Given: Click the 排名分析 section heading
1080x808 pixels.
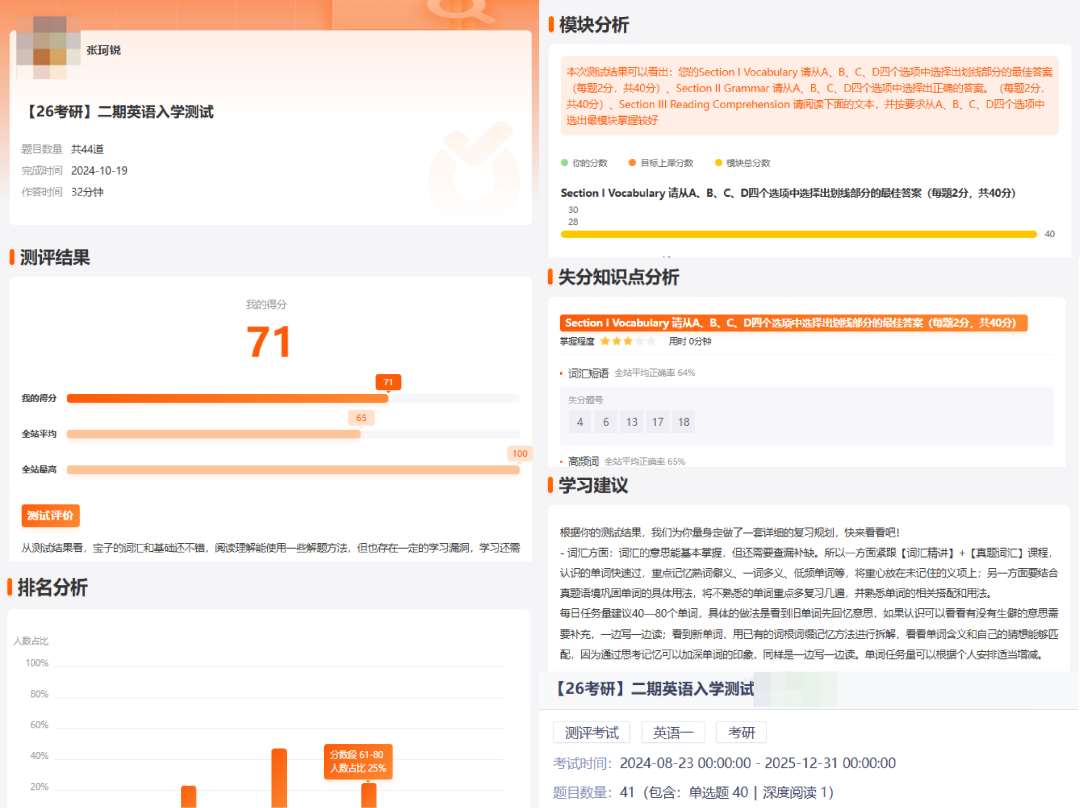Looking at the screenshot, I should (53, 588).
